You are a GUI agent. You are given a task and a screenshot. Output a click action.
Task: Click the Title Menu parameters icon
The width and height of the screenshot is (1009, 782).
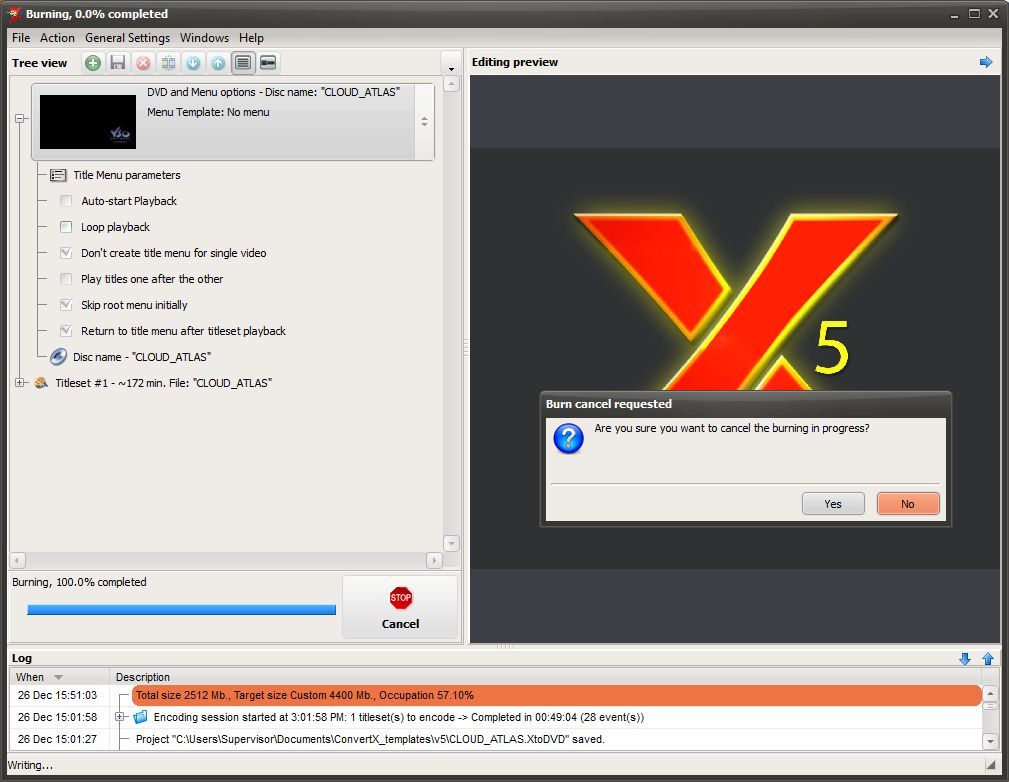58,175
